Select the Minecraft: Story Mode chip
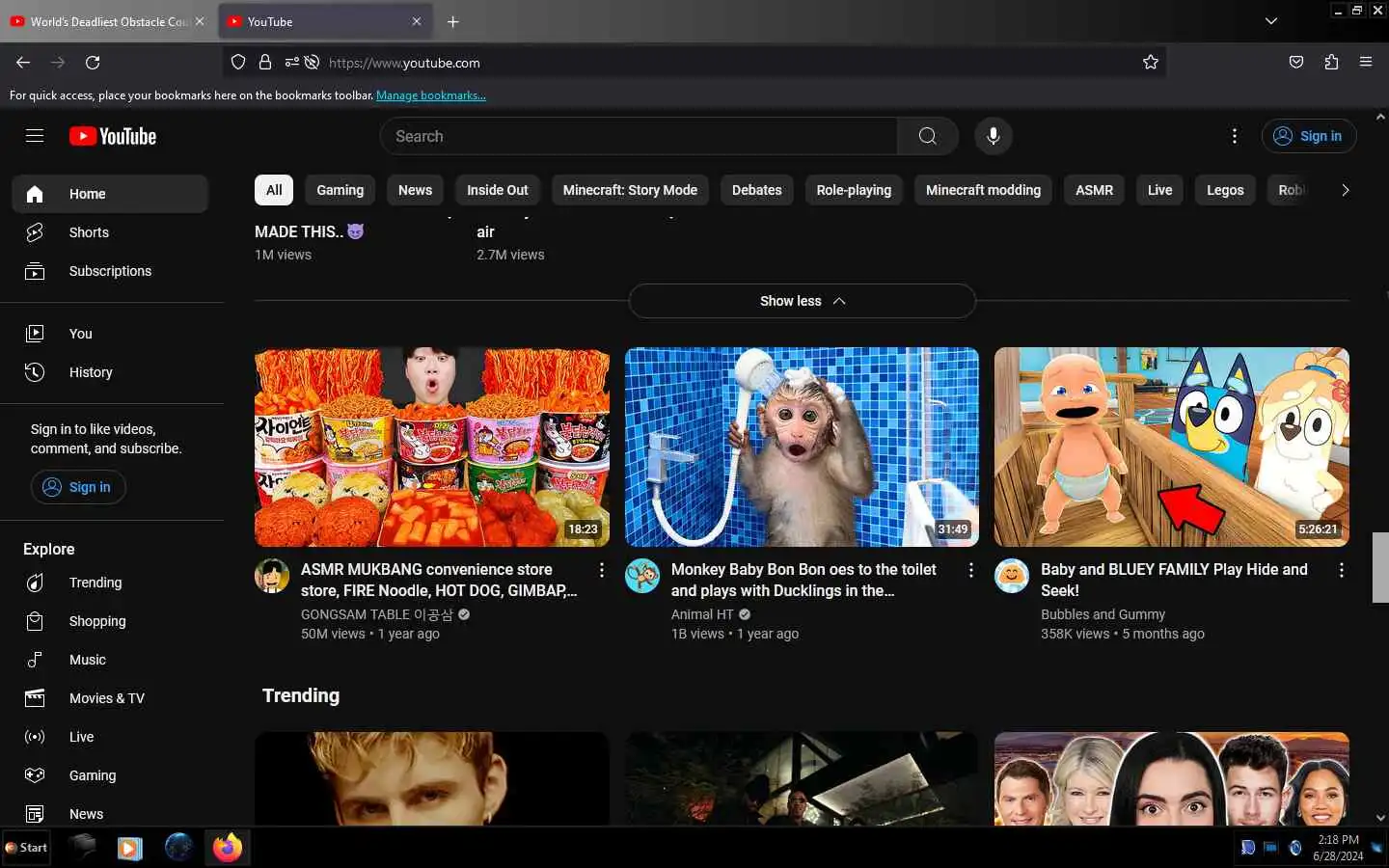Image resolution: width=1389 pixels, height=868 pixels. [630, 190]
